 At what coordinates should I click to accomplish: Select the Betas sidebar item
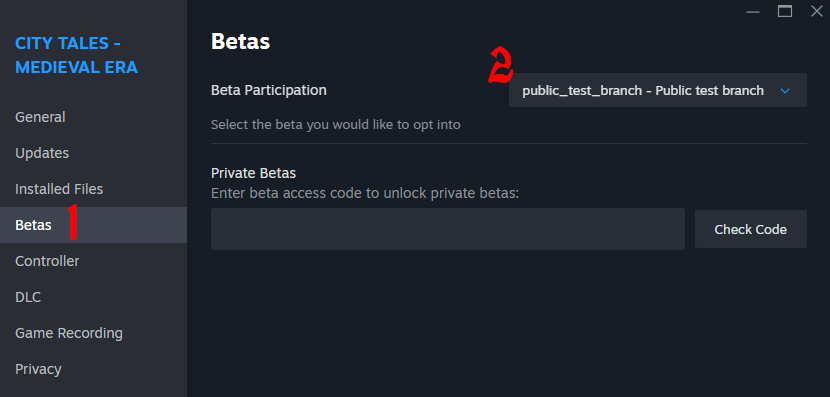93,225
